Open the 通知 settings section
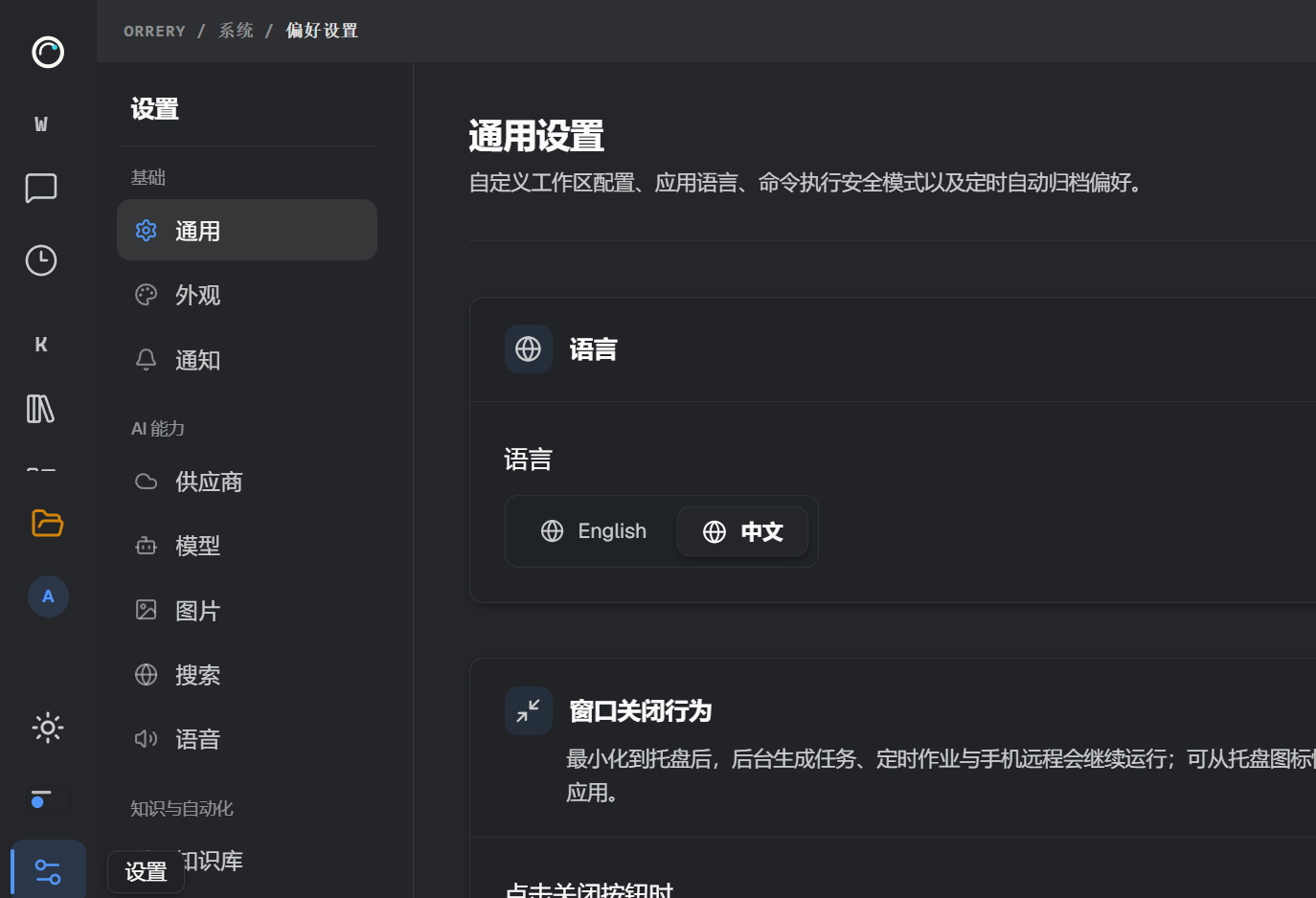Viewport: 1316px width, 898px height. click(x=247, y=360)
